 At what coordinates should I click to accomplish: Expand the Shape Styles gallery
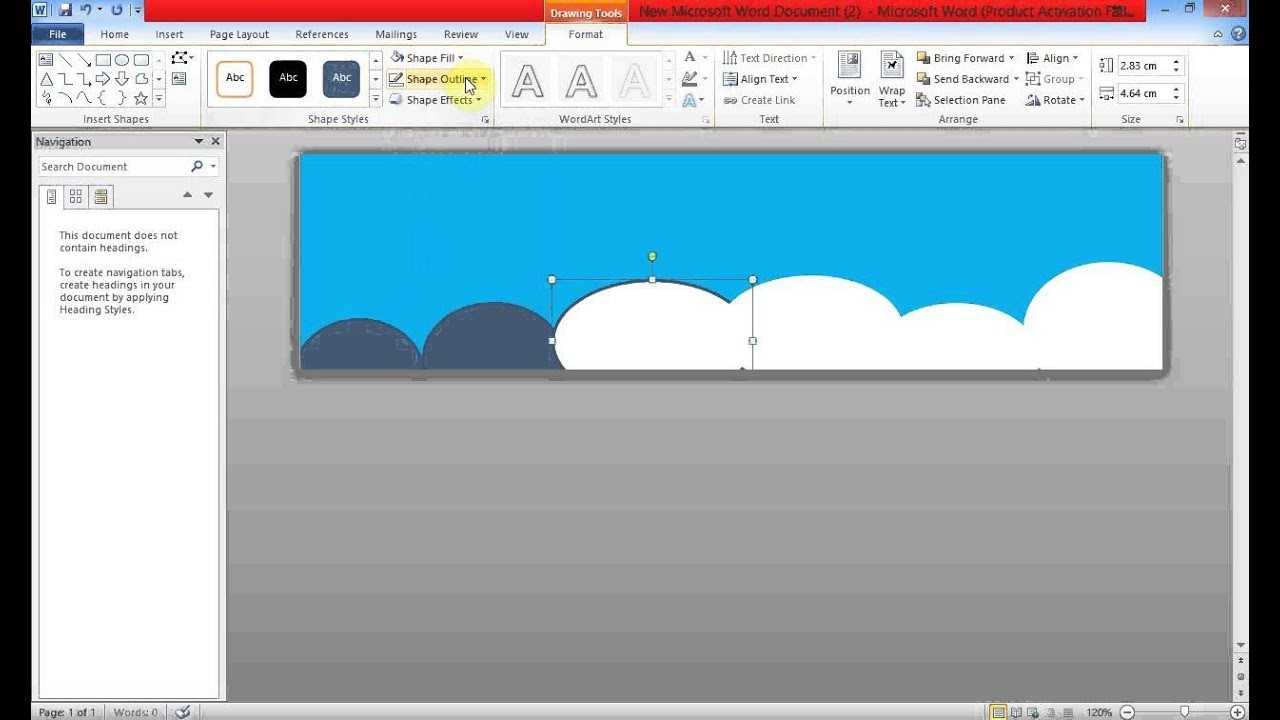click(x=374, y=97)
